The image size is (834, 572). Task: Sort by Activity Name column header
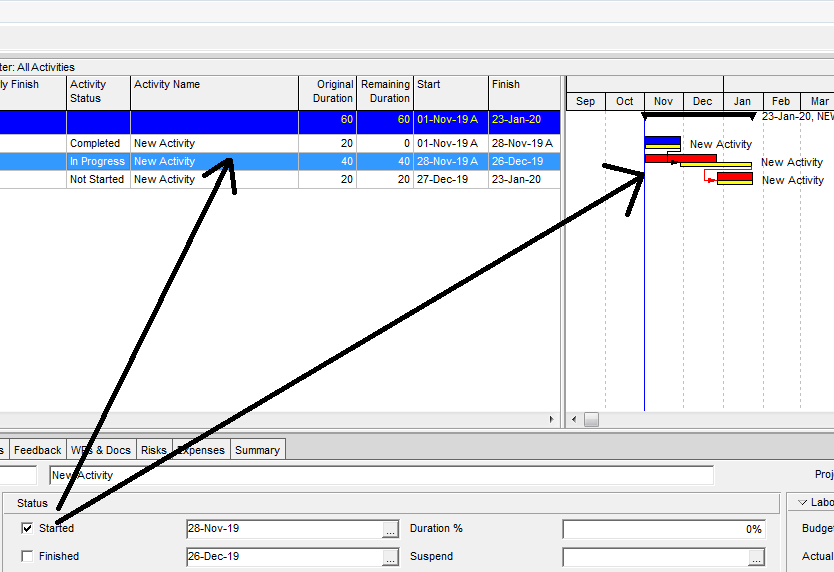point(214,92)
